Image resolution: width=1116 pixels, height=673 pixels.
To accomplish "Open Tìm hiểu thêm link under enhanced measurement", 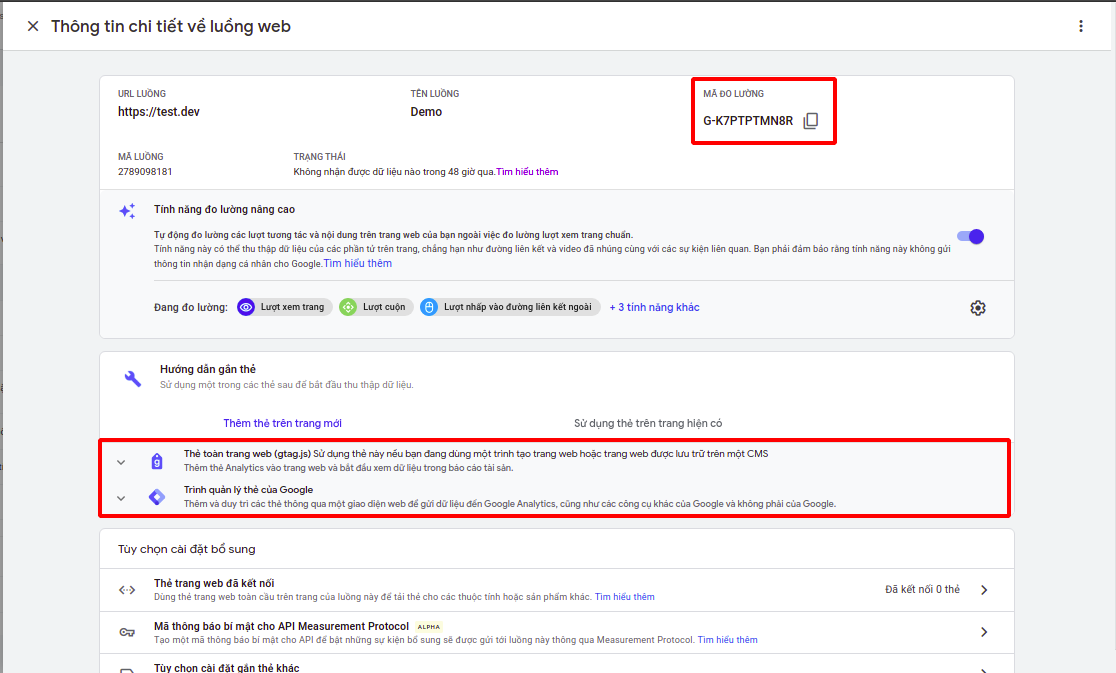I will pyautogui.click(x=358, y=263).
